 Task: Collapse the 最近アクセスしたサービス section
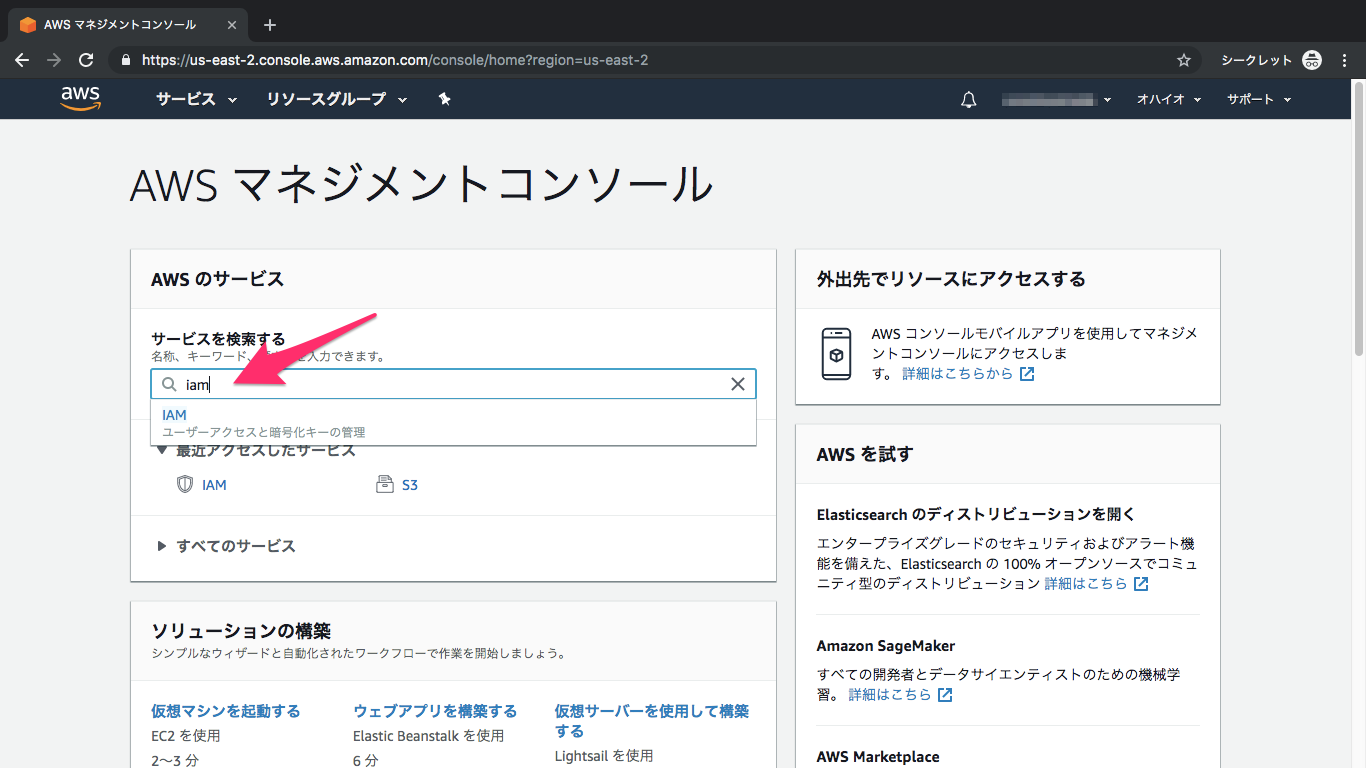pyautogui.click(x=163, y=451)
